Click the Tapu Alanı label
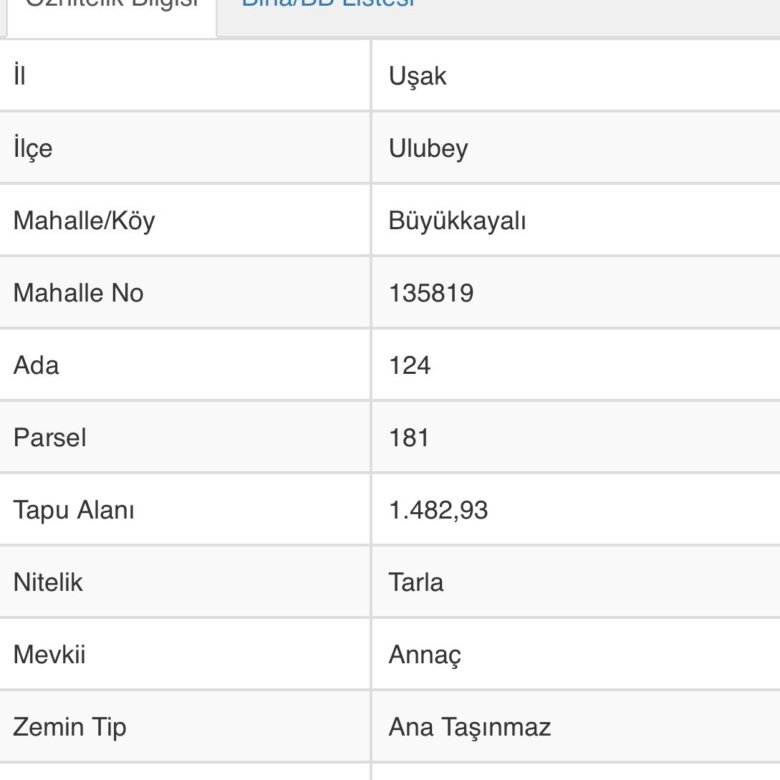780x780 pixels. coord(74,510)
